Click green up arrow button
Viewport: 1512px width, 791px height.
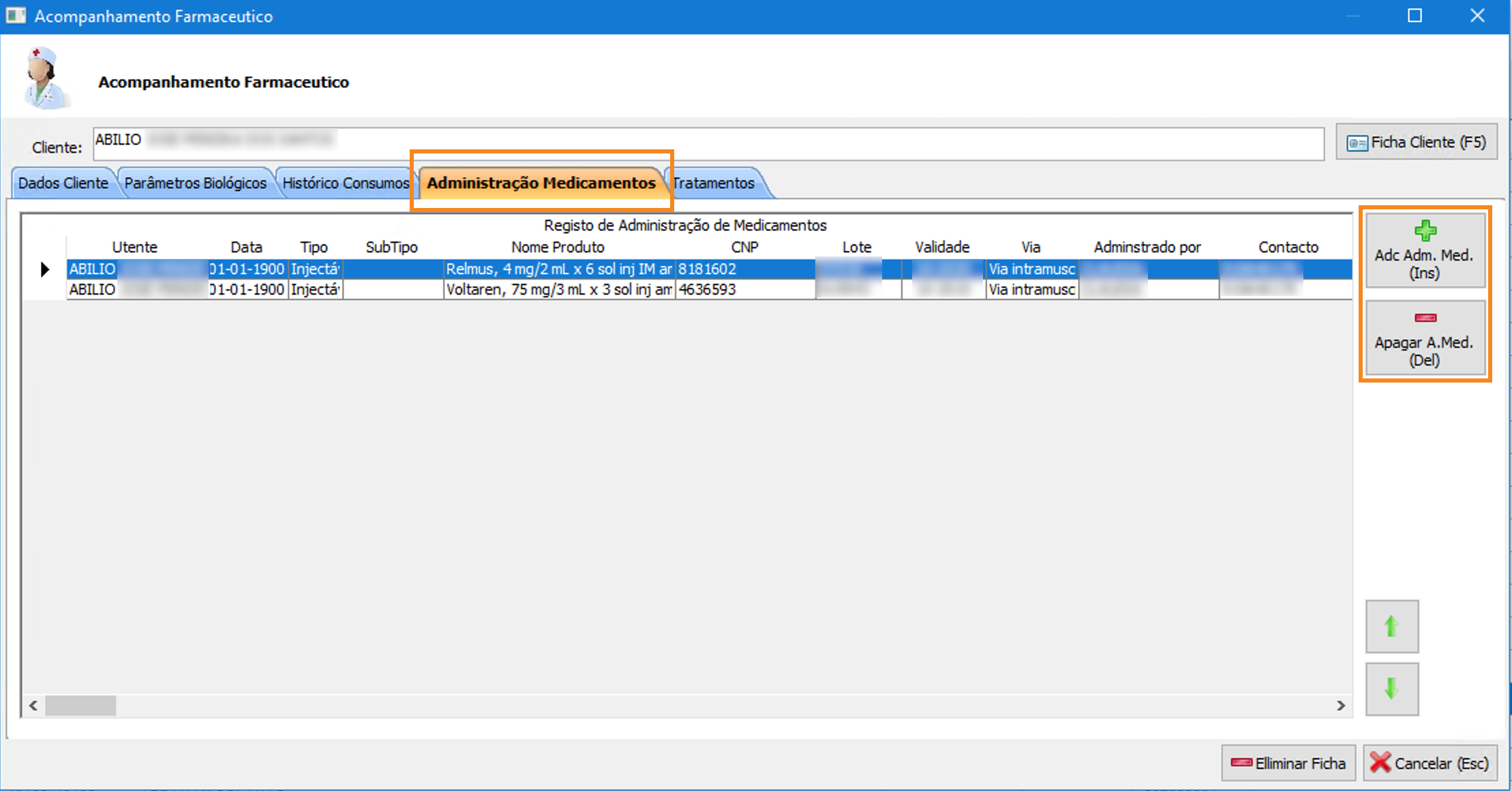pos(1391,626)
